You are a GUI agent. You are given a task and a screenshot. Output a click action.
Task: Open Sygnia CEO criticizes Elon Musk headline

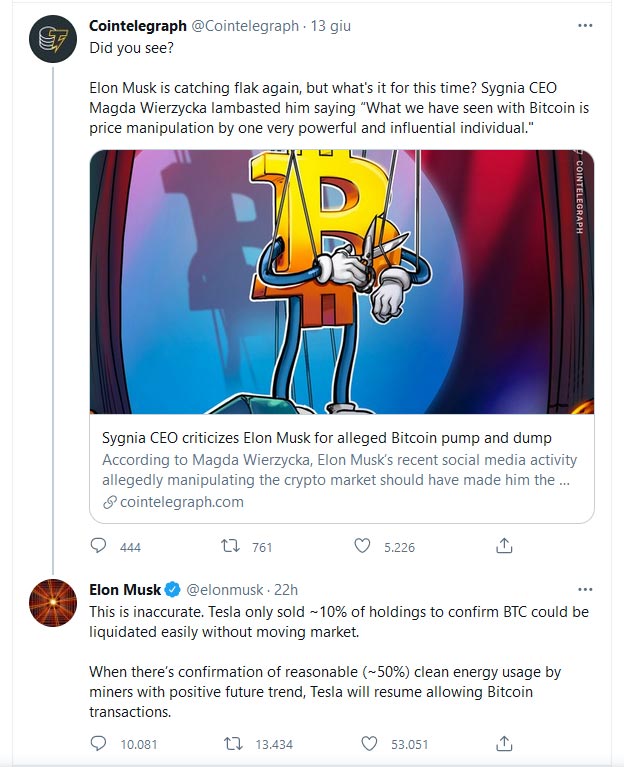click(x=326, y=438)
